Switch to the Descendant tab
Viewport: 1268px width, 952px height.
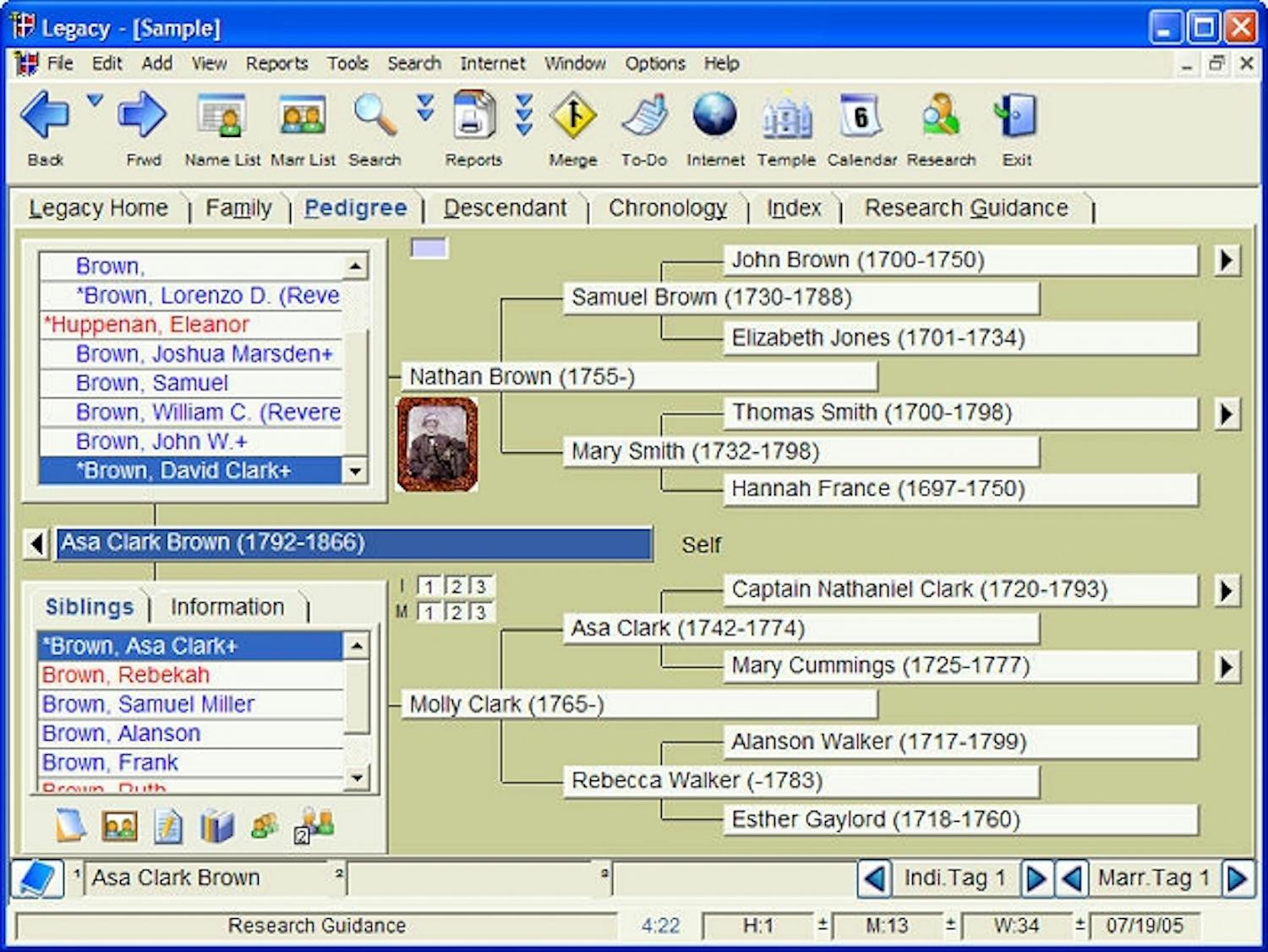(x=505, y=208)
